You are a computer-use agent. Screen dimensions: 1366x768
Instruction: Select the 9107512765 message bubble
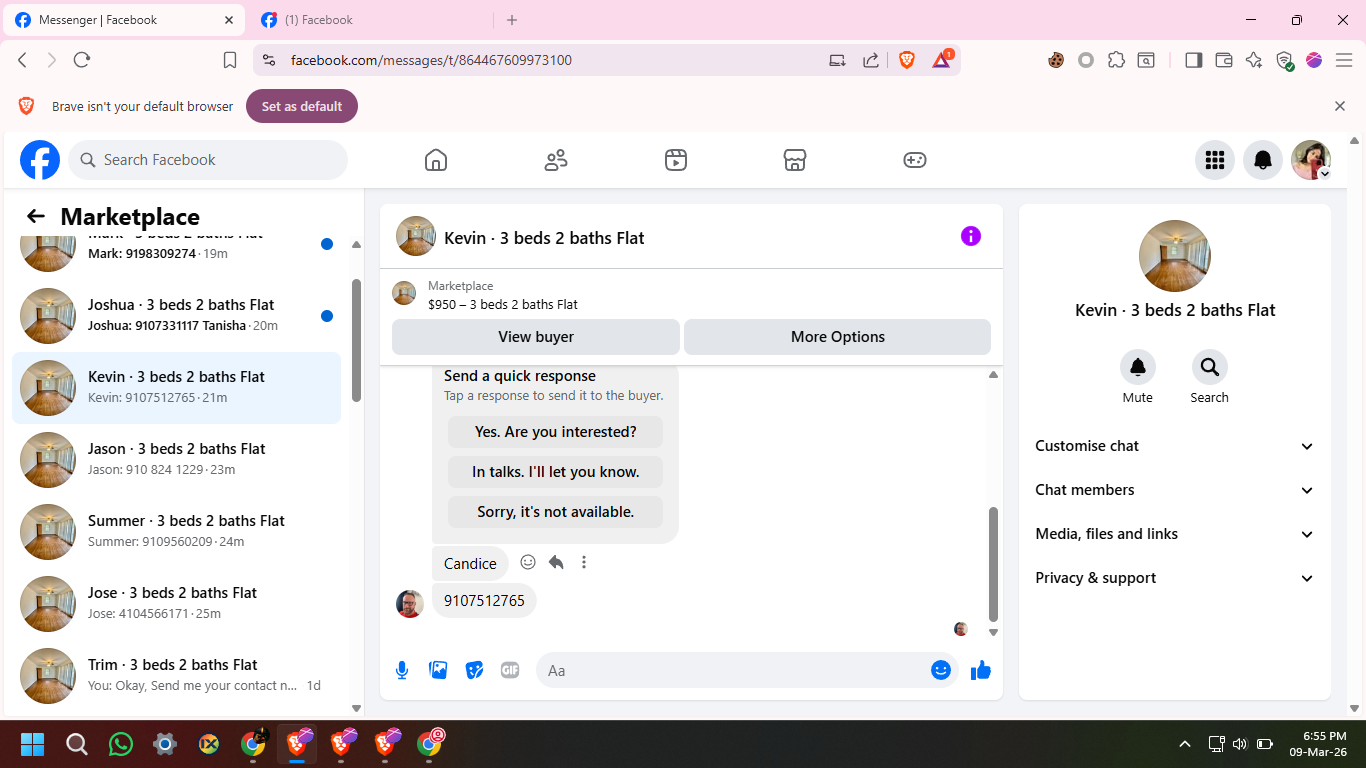tap(484, 601)
